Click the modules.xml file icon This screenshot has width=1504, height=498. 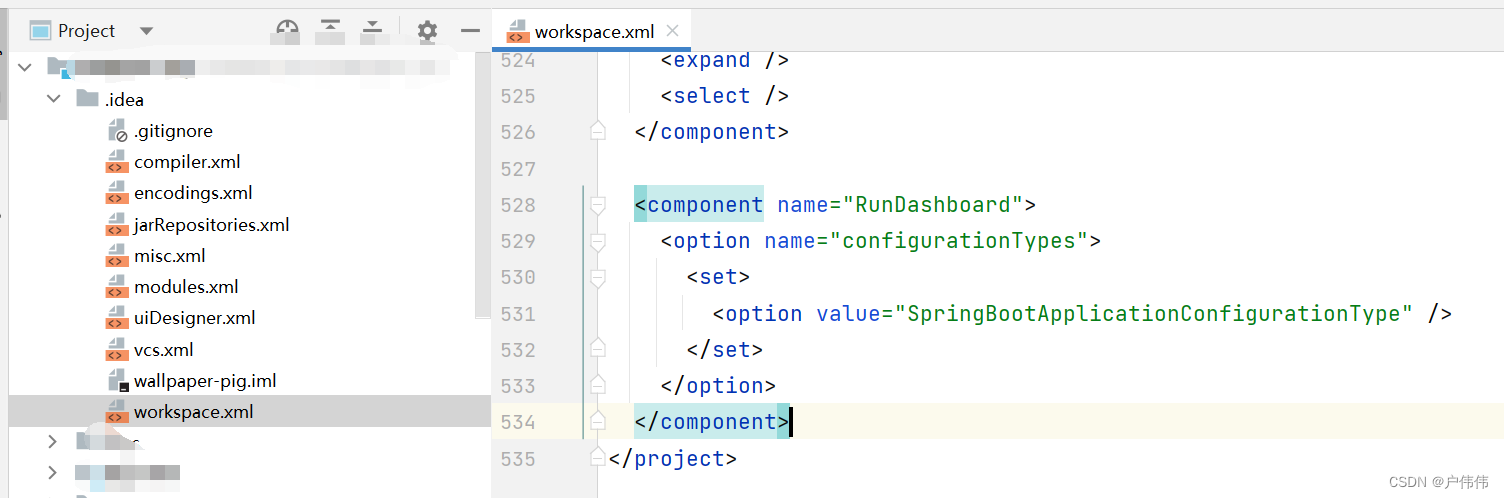point(117,287)
